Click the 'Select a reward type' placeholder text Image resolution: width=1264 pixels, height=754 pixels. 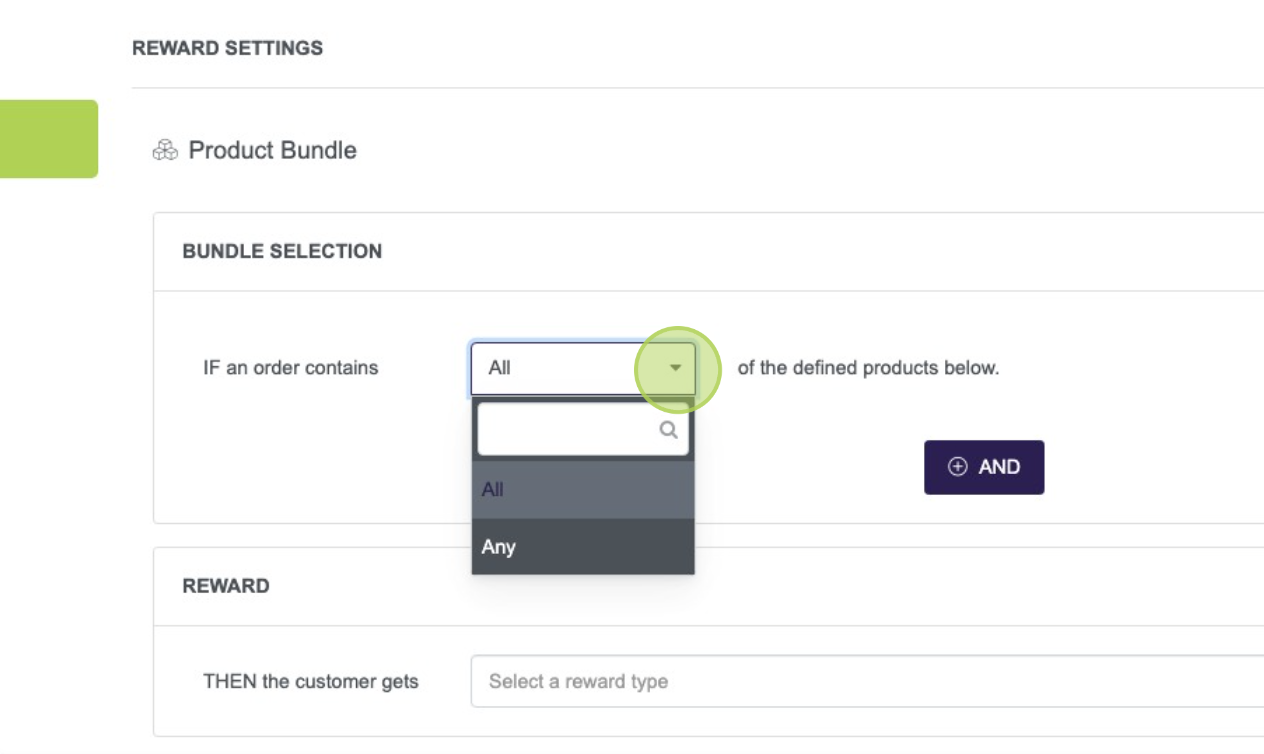pyautogui.click(x=578, y=682)
